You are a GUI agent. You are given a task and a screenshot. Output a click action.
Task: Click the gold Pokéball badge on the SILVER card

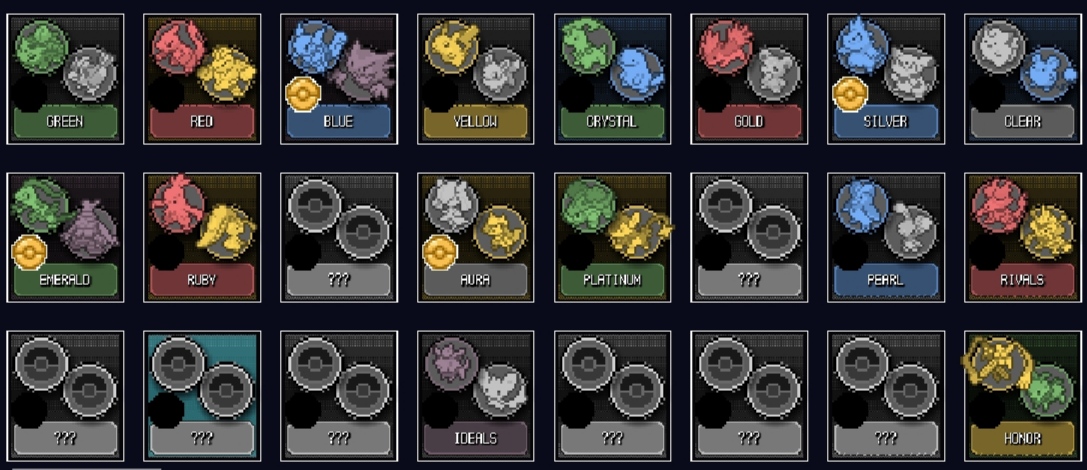click(x=850, y=95)
